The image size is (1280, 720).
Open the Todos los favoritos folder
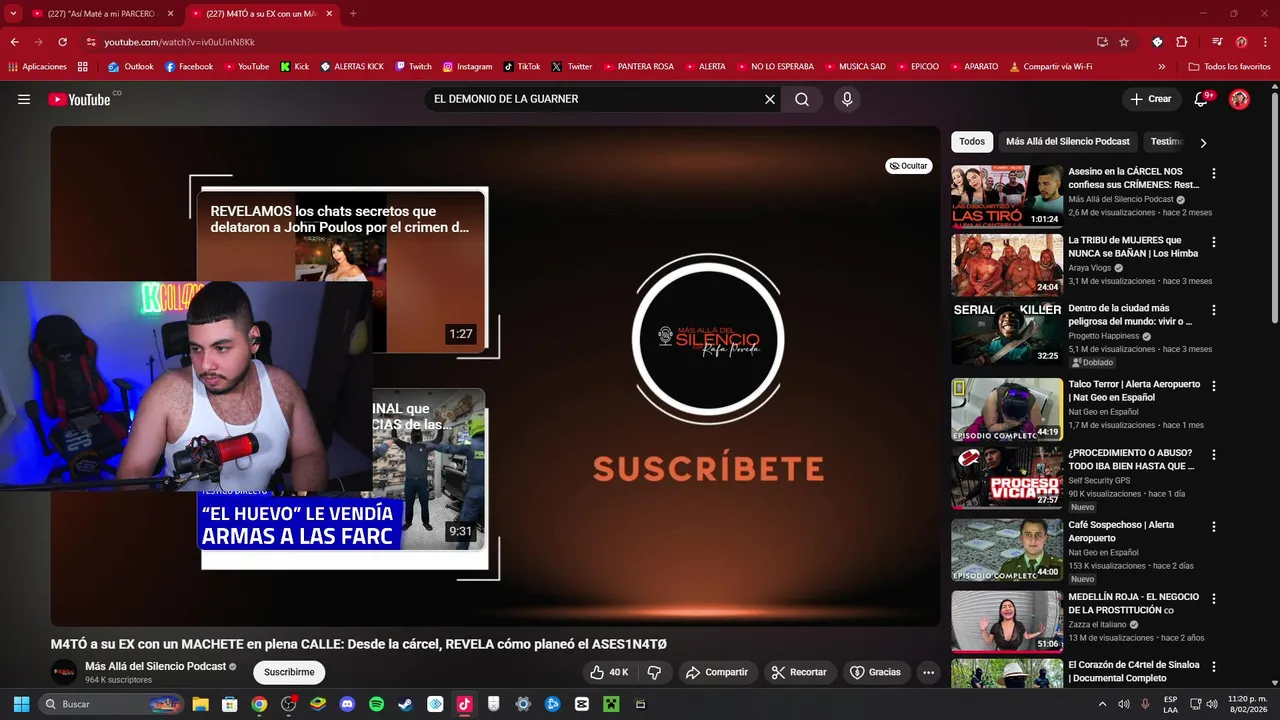[1229, 67]
